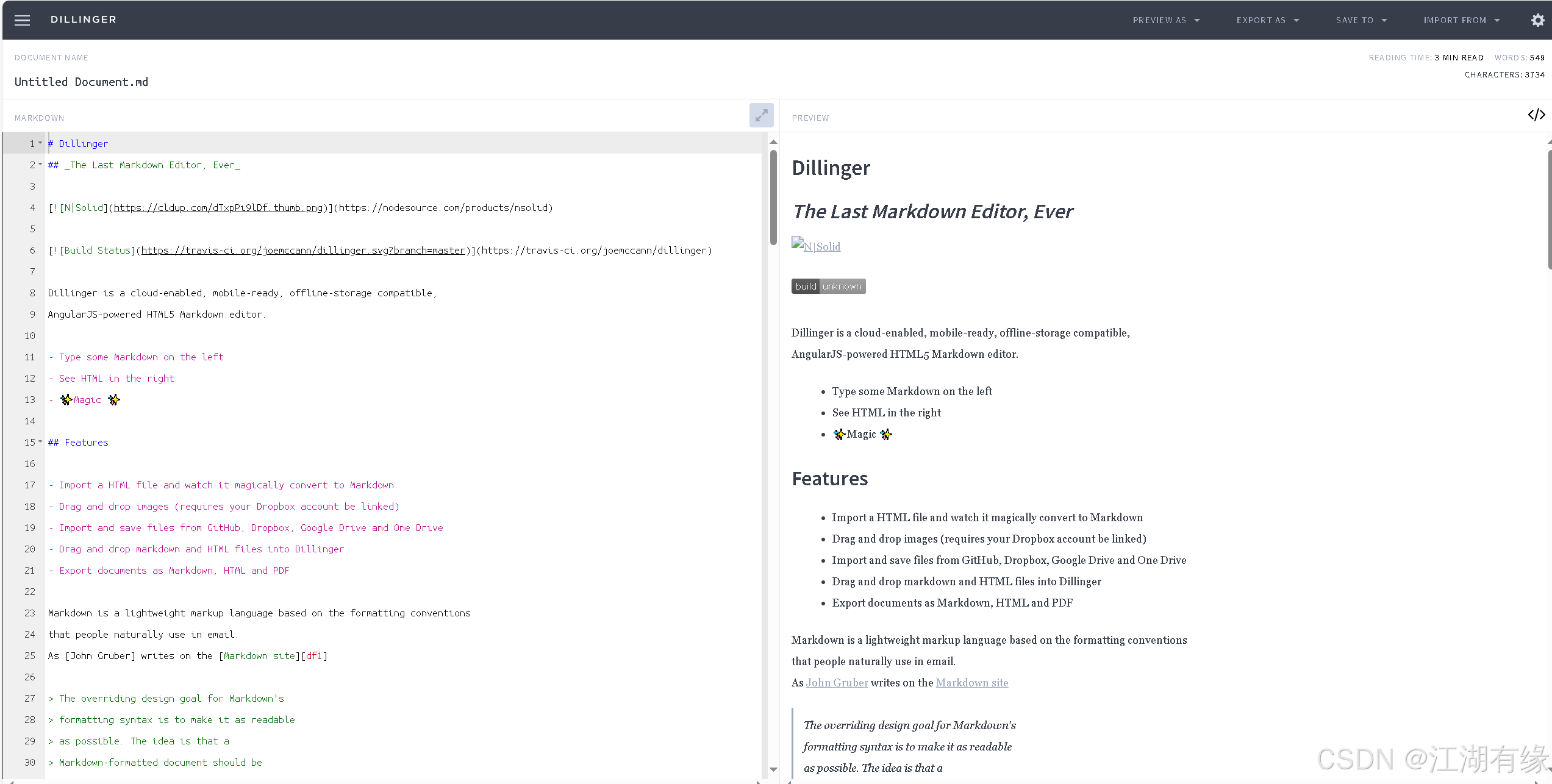Image resolution: width=1552 pixels, height=784 pixels.
Task: Open the Export As dropdown
Action: tap(1267, 20)
